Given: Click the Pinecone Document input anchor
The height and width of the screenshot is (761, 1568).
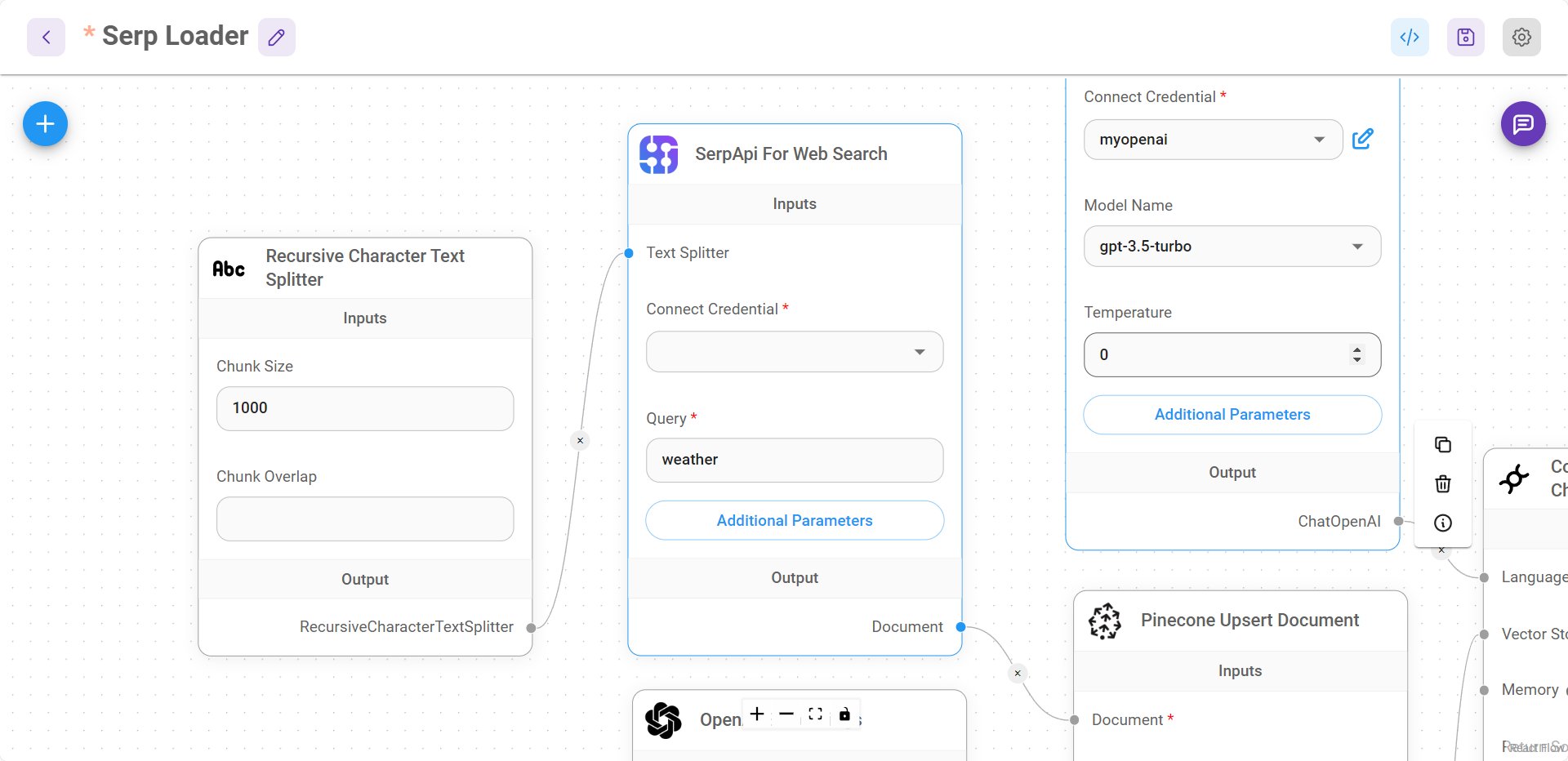Looking at the screenshot, I should click(x=1075, y=719).
